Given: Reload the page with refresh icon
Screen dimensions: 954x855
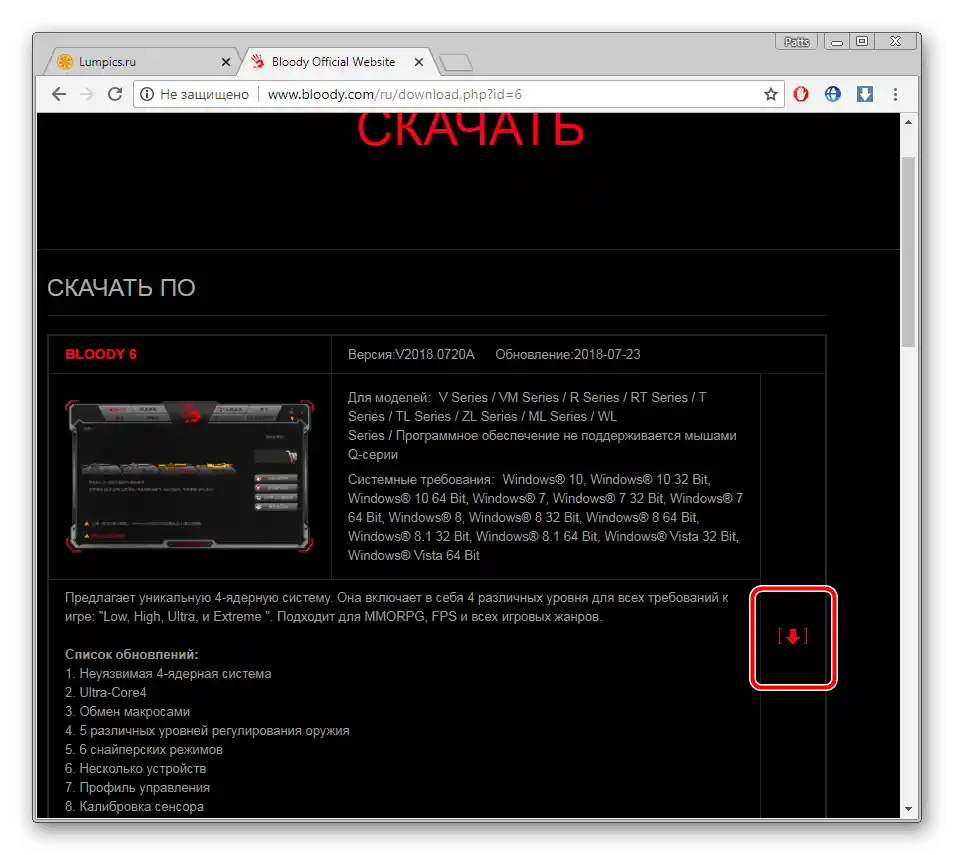Looking at the screenshot, I should coord(115,94).
